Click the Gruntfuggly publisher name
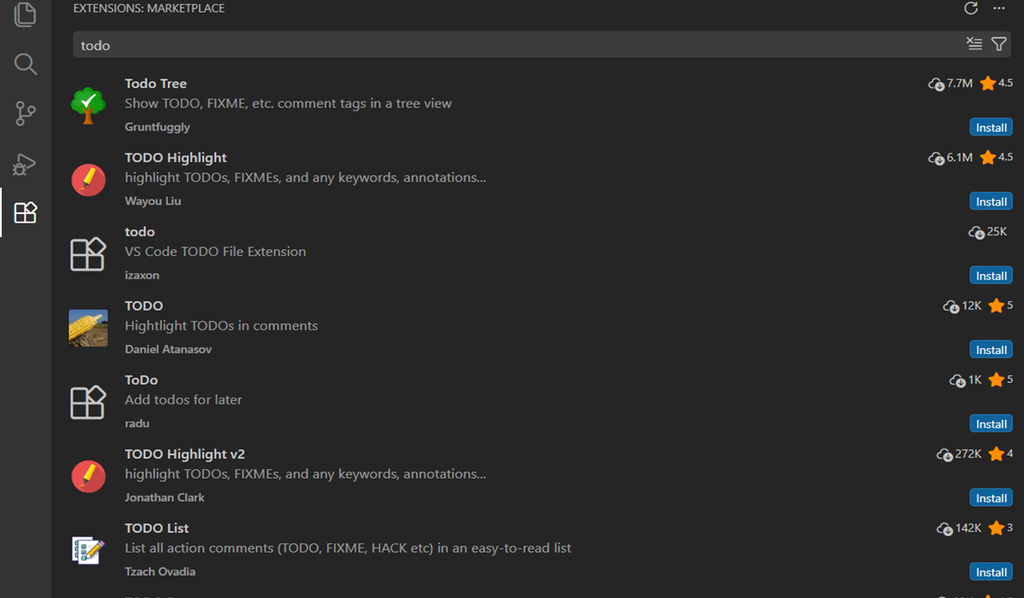1024x598 pixels. point(157,127)
